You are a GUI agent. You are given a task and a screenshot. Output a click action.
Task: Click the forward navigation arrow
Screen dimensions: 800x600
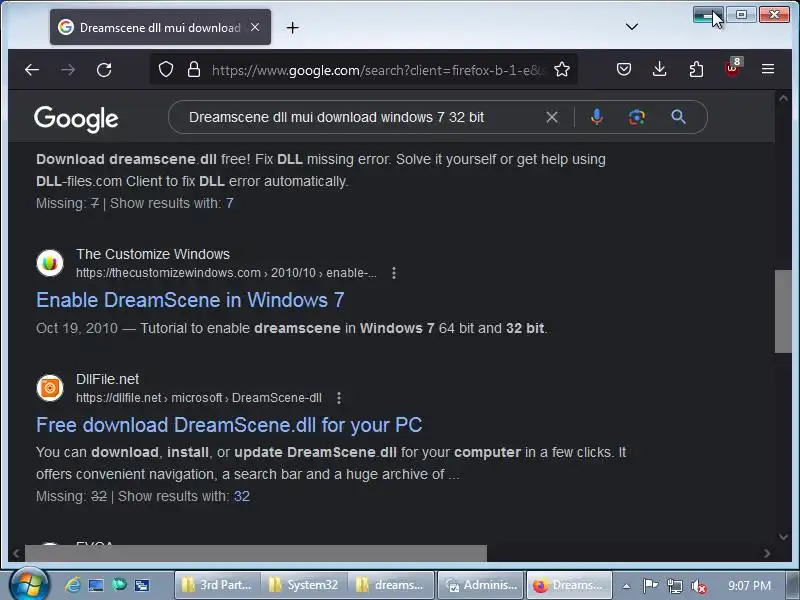tap(68, 70)
